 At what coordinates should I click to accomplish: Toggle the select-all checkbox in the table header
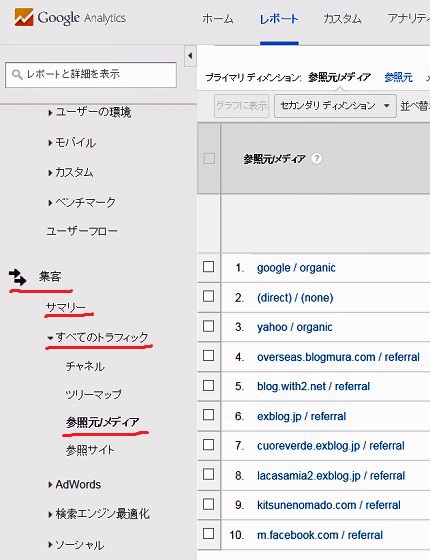209,158
